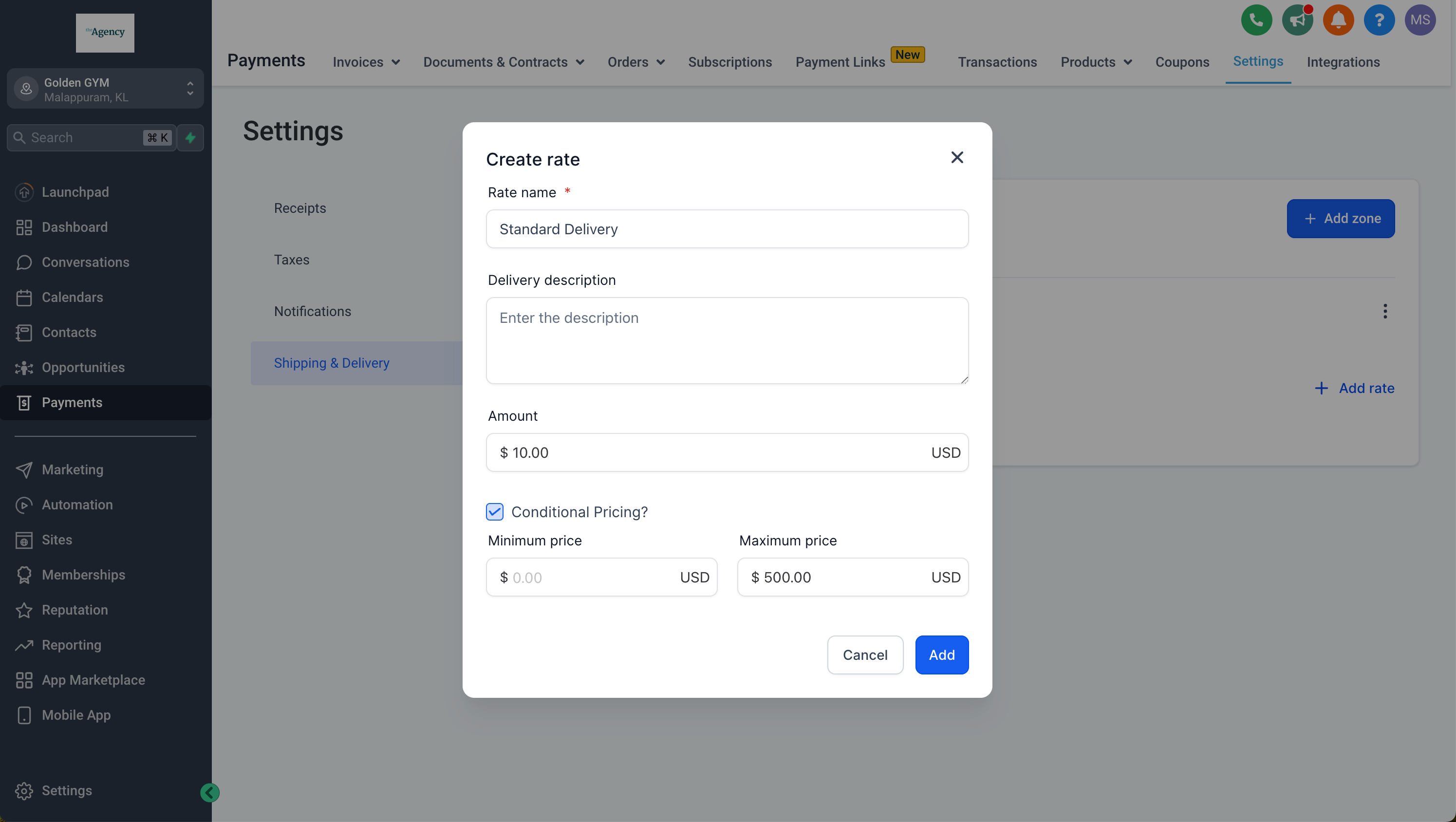
Task: Click the blue help question mark icon
Action: tap(1379, 20)
